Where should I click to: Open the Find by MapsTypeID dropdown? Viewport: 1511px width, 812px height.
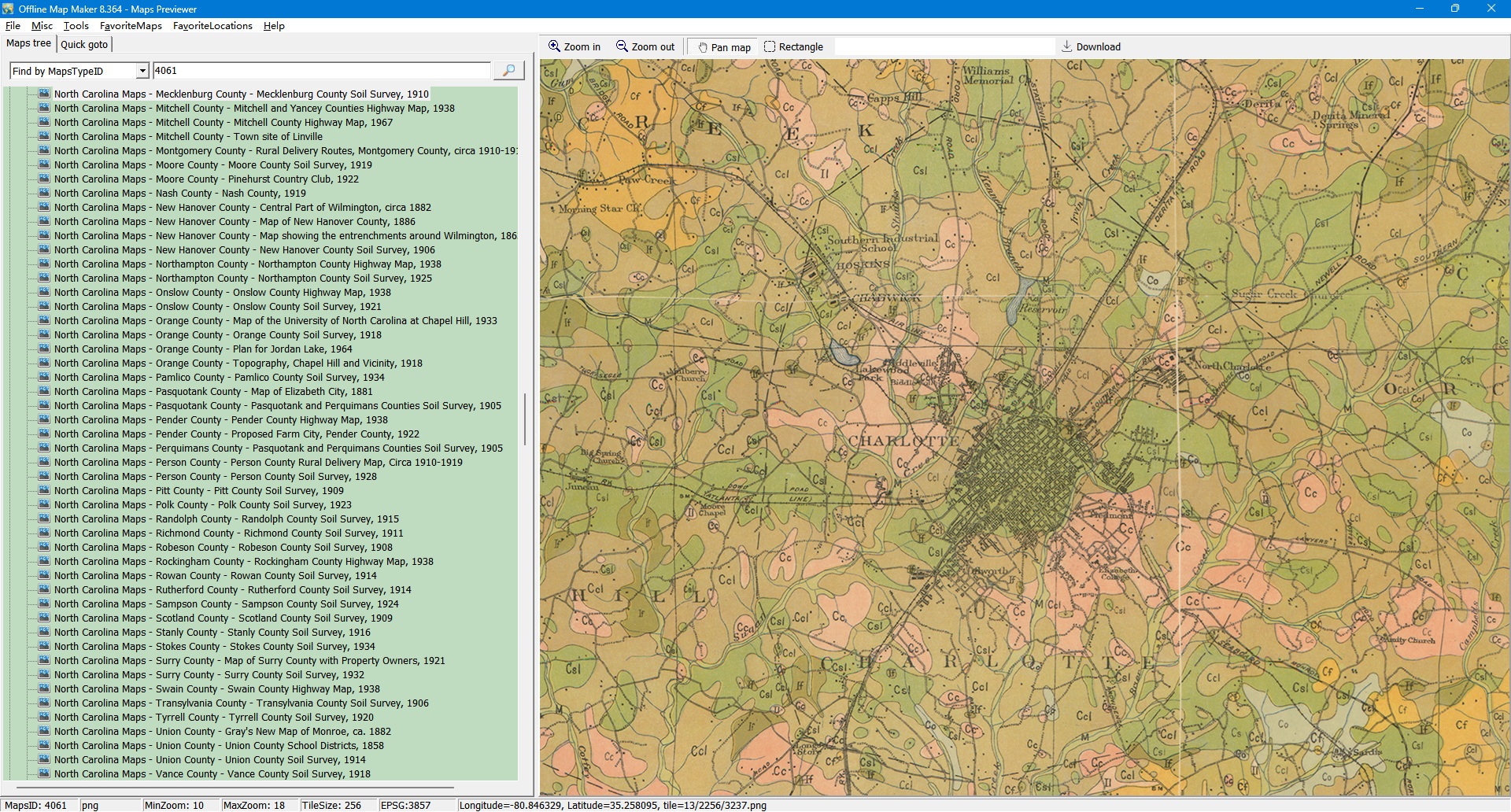142,72
